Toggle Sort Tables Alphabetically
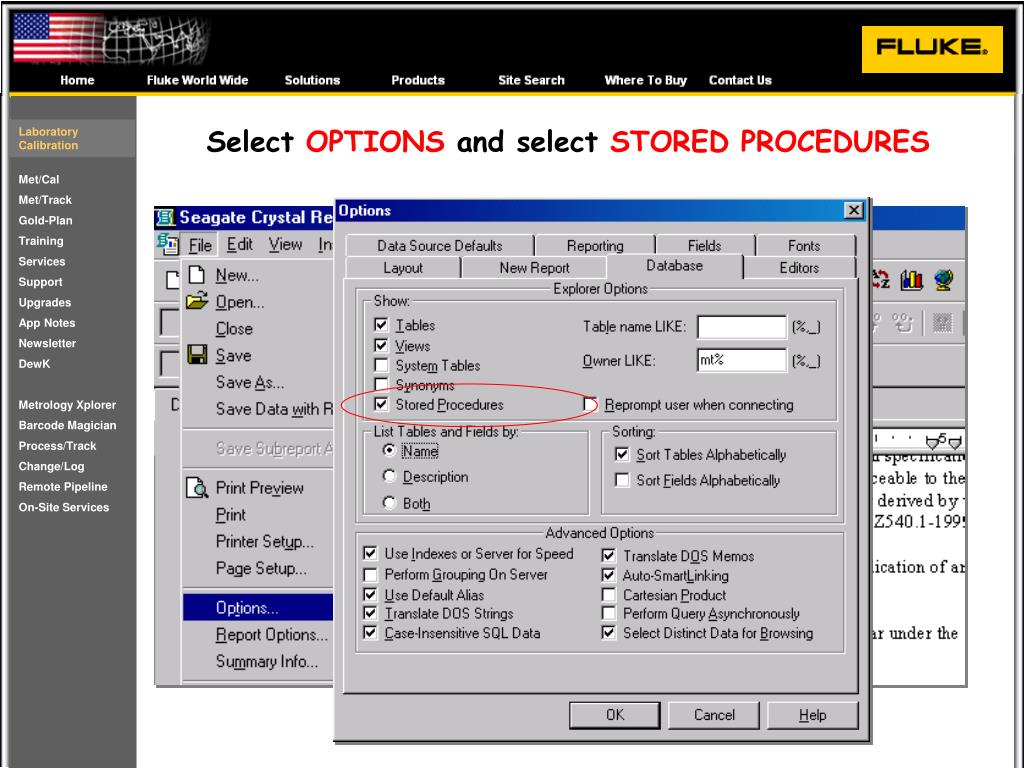The width and height of the screenshot is (1024, 768). click(622, 455)
